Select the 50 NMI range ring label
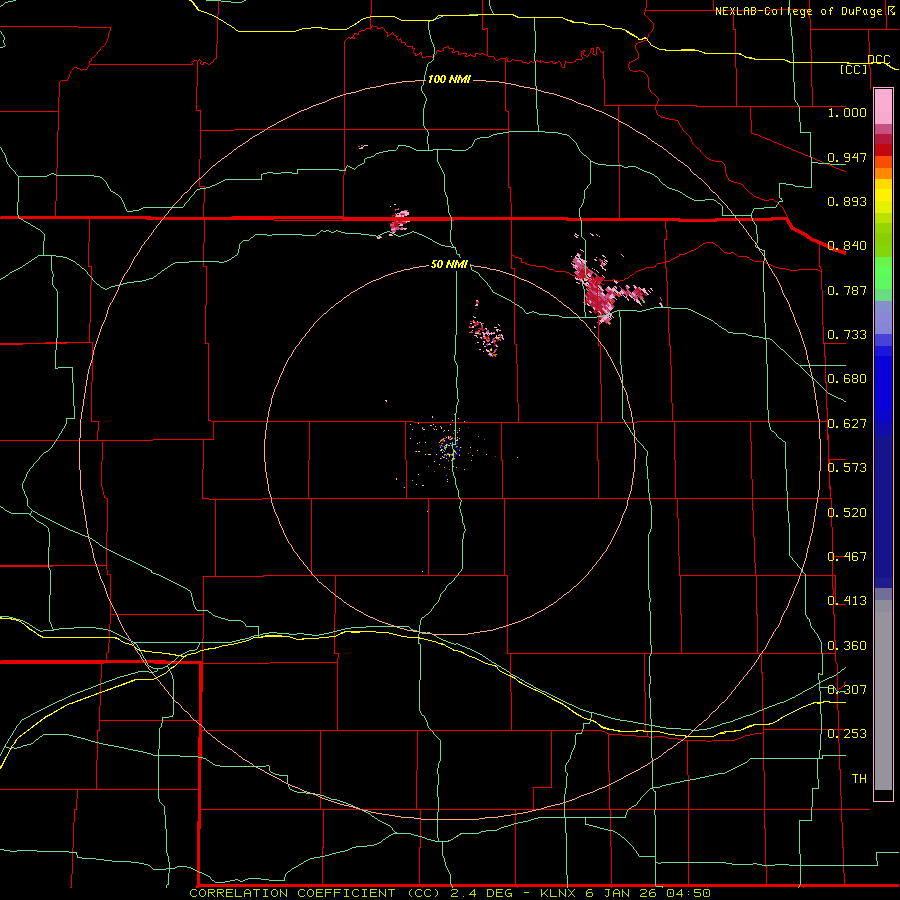This screenshot has width=900, height=900. point(449,264)
